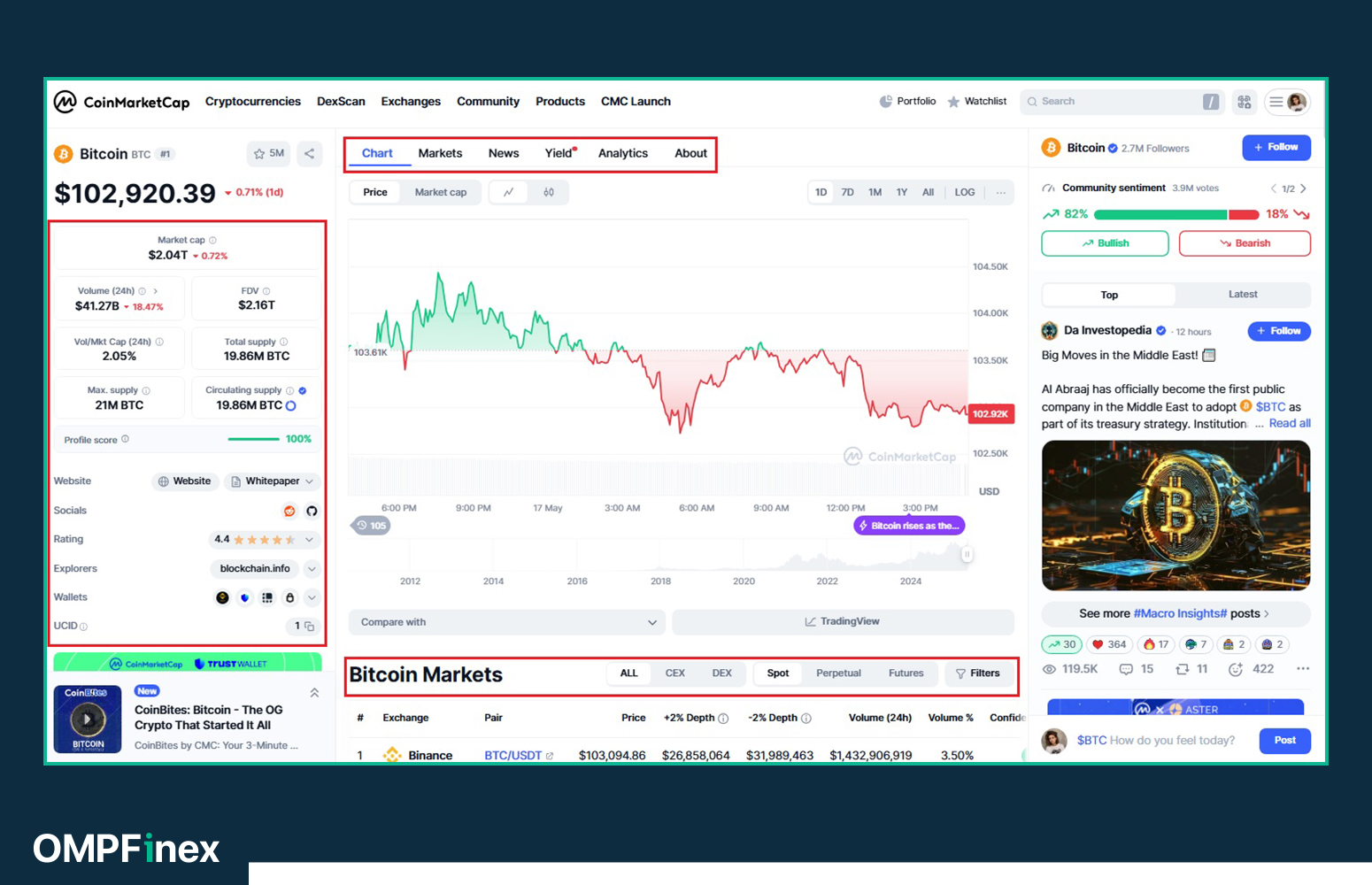Viewport: 1372px width, 885px height.
Task: Open the Markets tab
Action: click(440, 153)
